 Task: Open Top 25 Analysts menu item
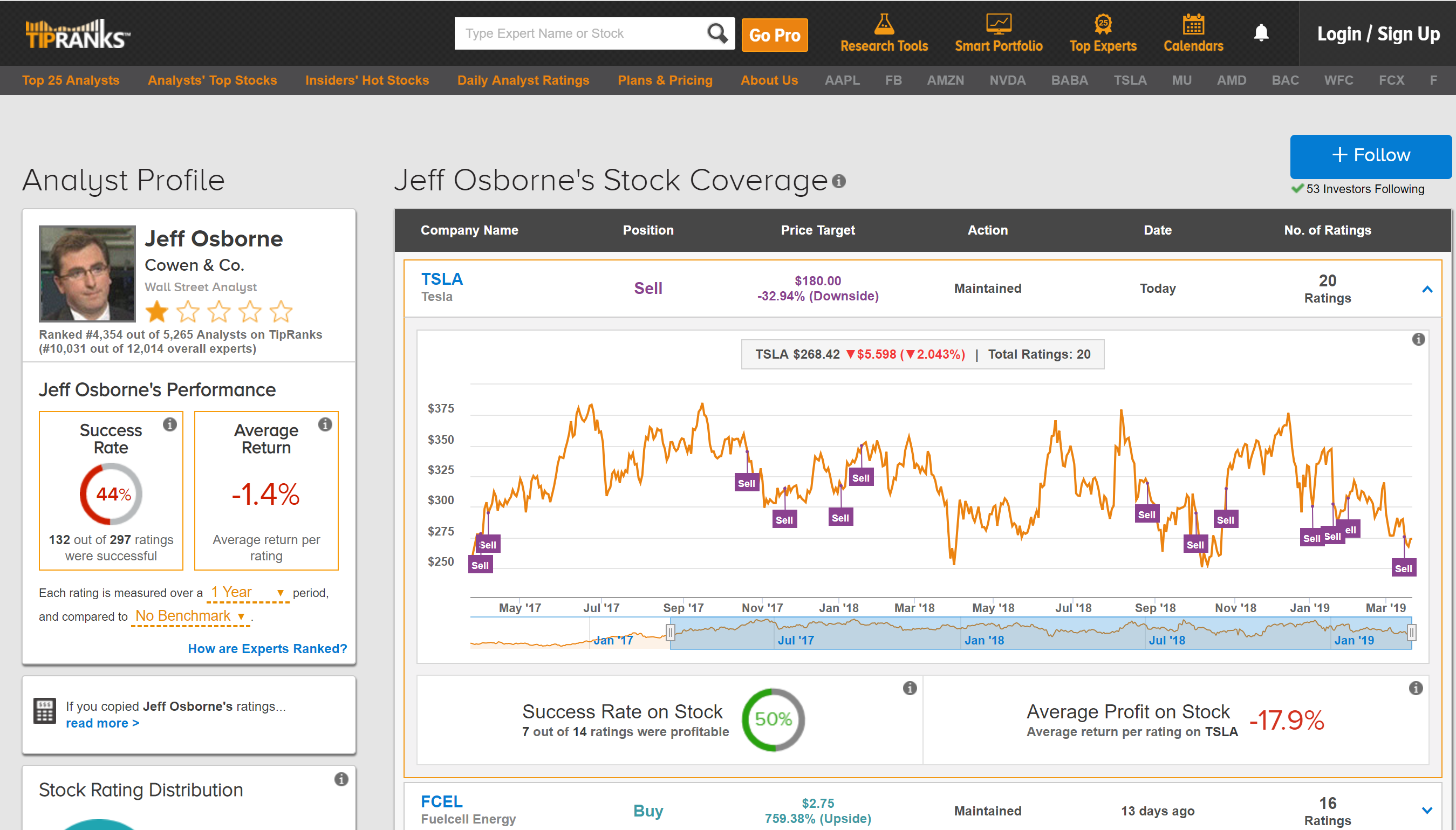[x=71, y=80]
